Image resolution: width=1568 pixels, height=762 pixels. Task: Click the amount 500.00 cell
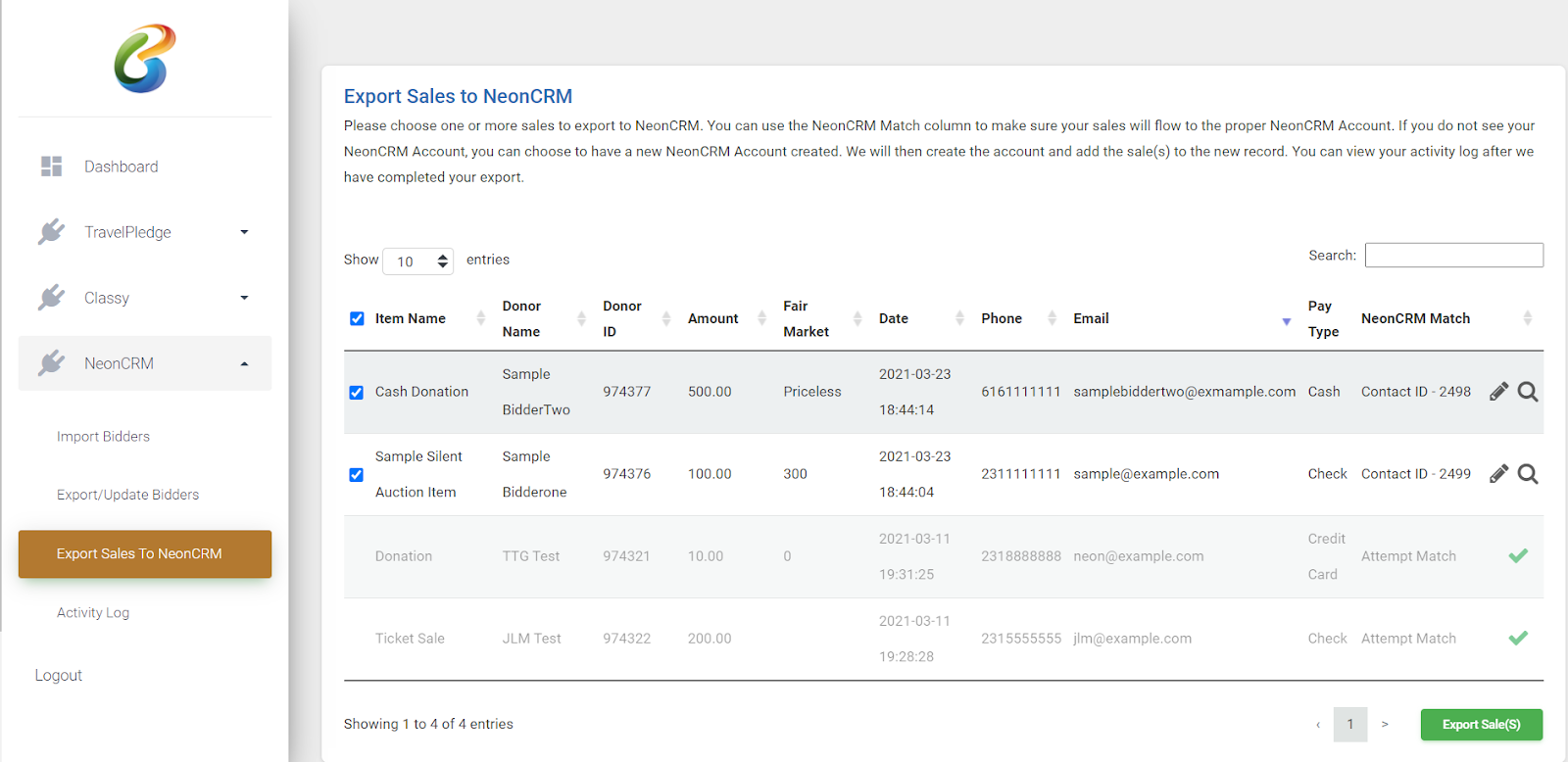coord(710,392)
